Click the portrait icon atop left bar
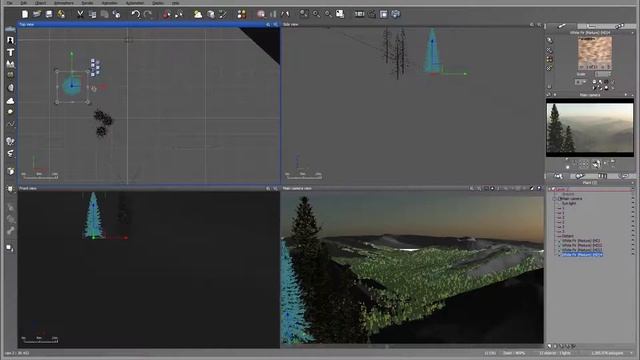Screen dimensions: 640x360 [10, 40]
